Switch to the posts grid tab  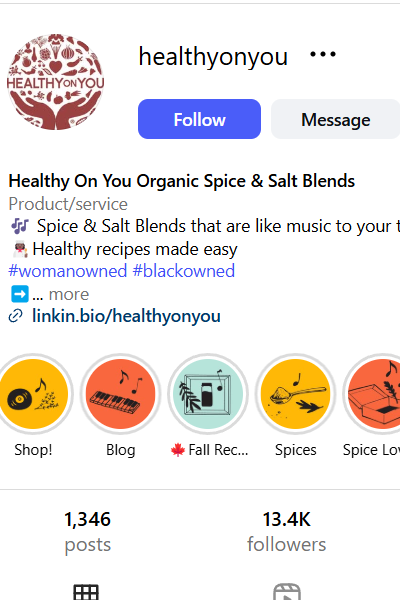86,592
